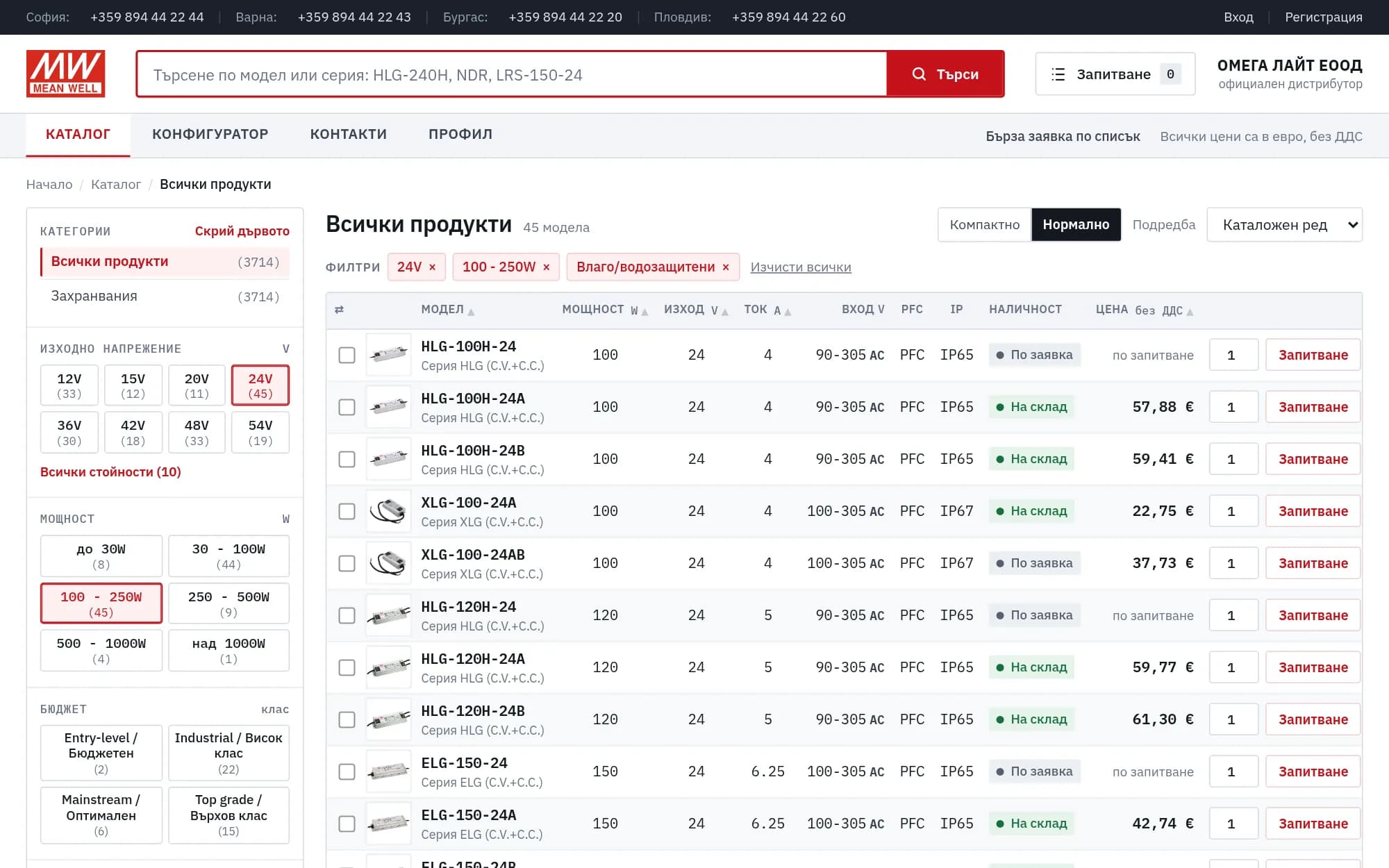Collapse tree with Скрий дървото
The width and height of the screenshot is (1389, 868).
pos(242,231)
